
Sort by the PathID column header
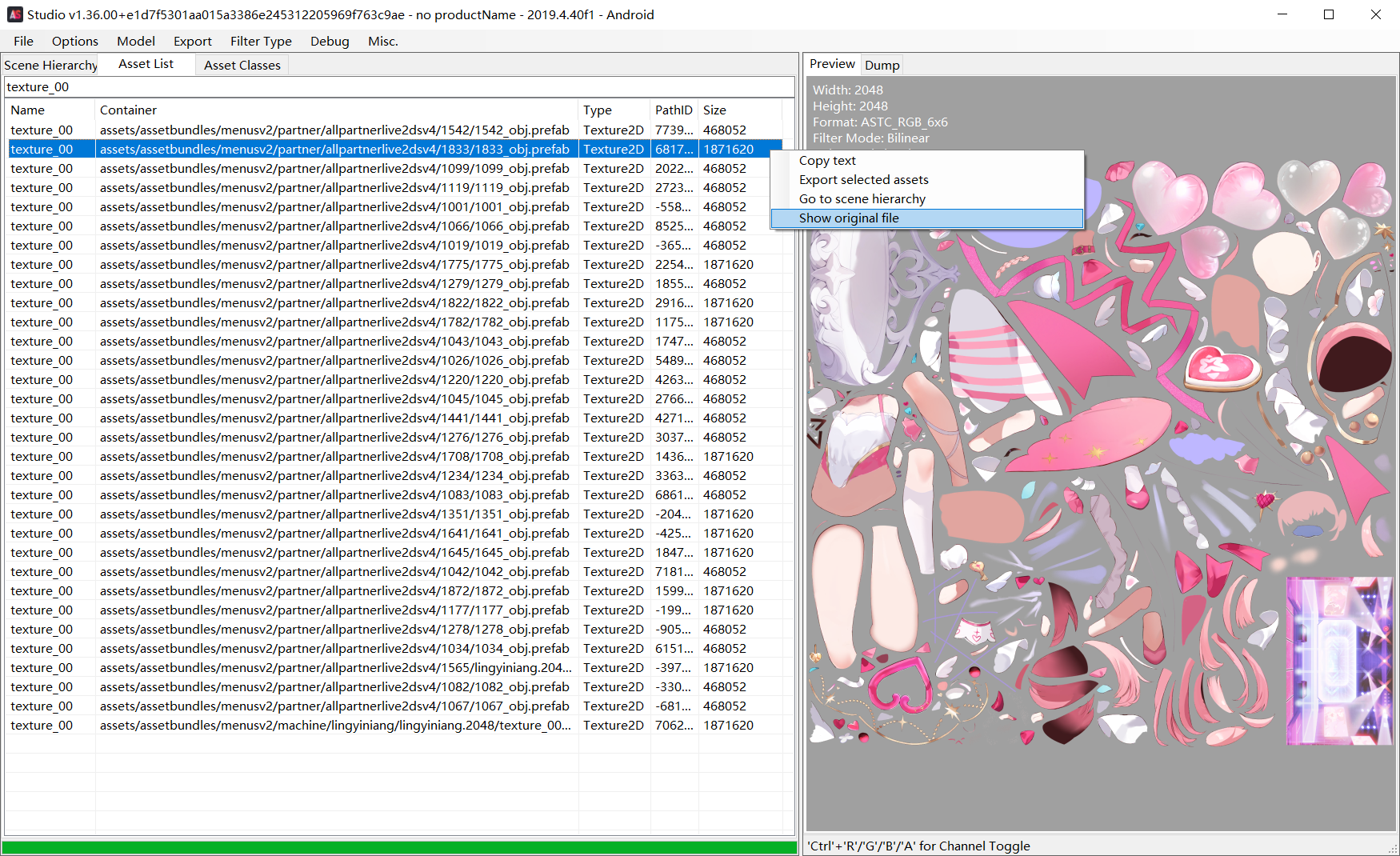pos(674,110)
